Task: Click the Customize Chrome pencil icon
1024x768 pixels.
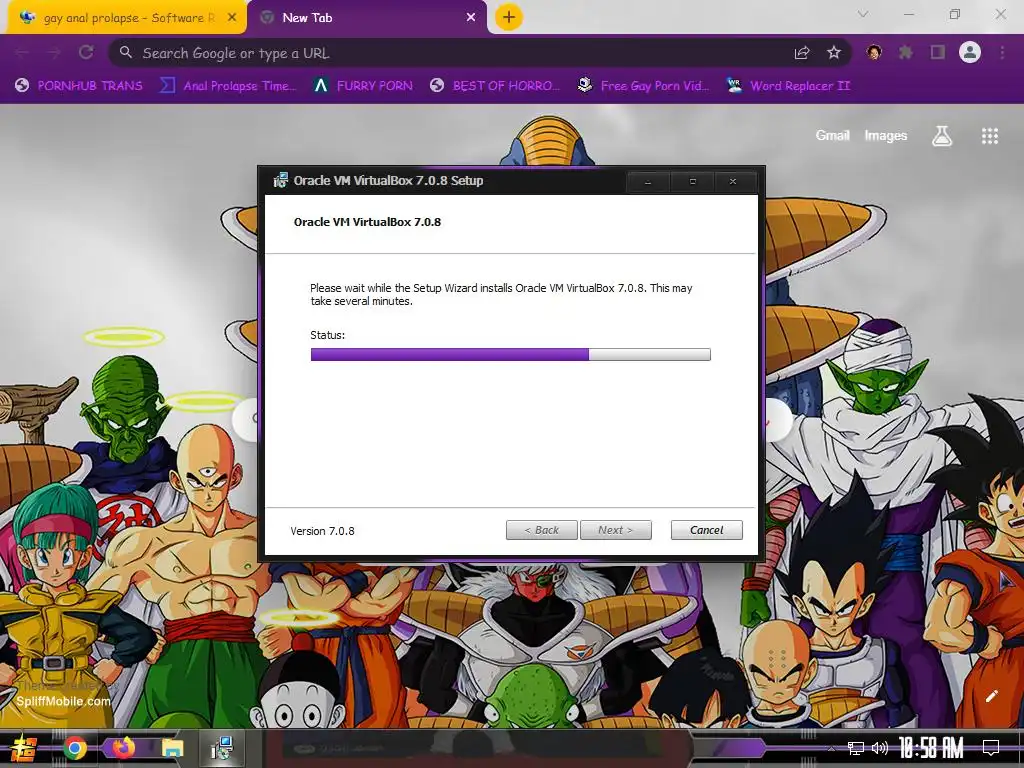Action: tap(991, 696)
